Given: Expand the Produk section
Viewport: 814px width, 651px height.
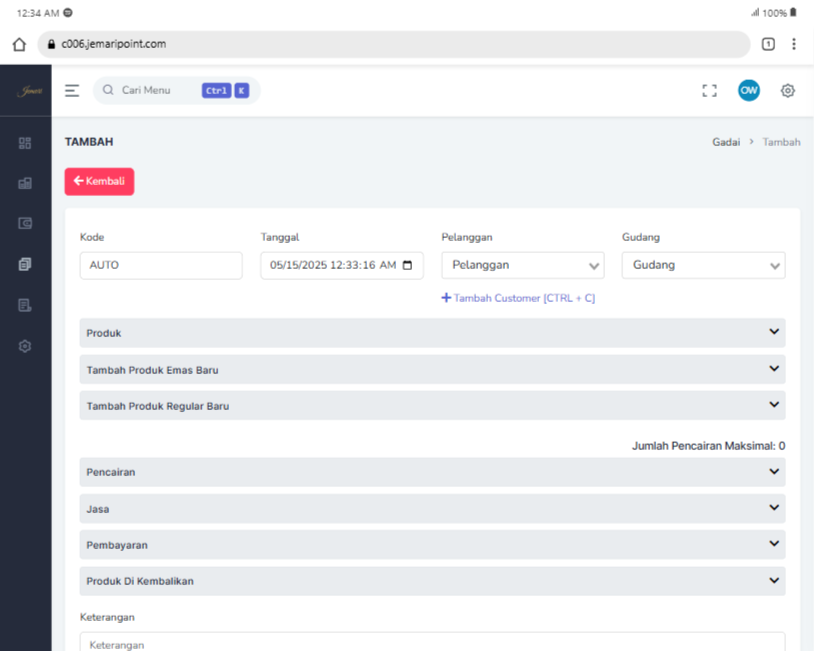Looking at the screenshot, I should coord(432,333).
